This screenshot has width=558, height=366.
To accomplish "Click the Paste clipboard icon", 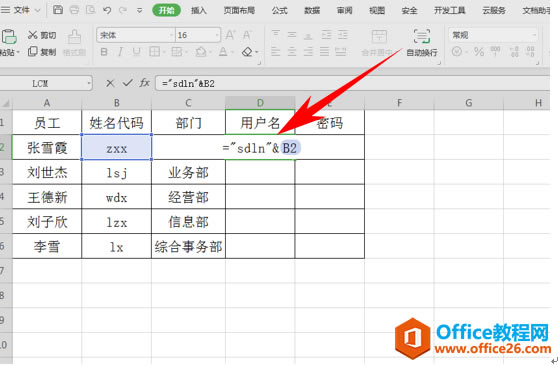I will (9, 36).
